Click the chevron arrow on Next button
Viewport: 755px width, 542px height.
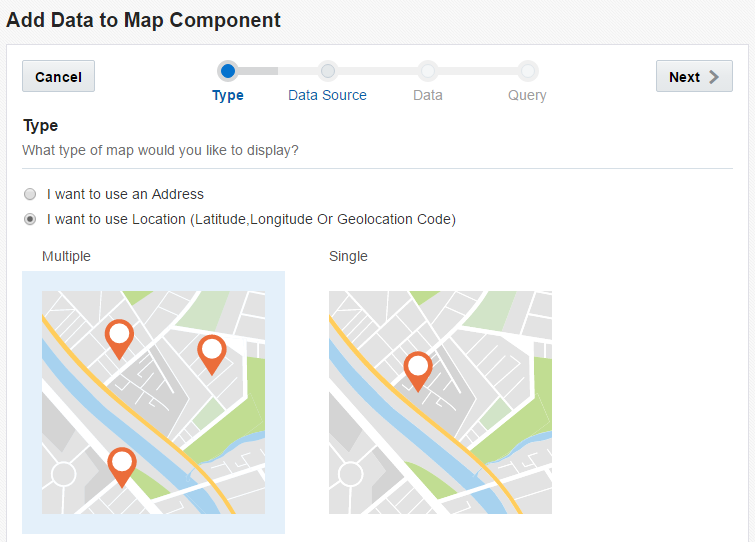(x=714, y=77)
